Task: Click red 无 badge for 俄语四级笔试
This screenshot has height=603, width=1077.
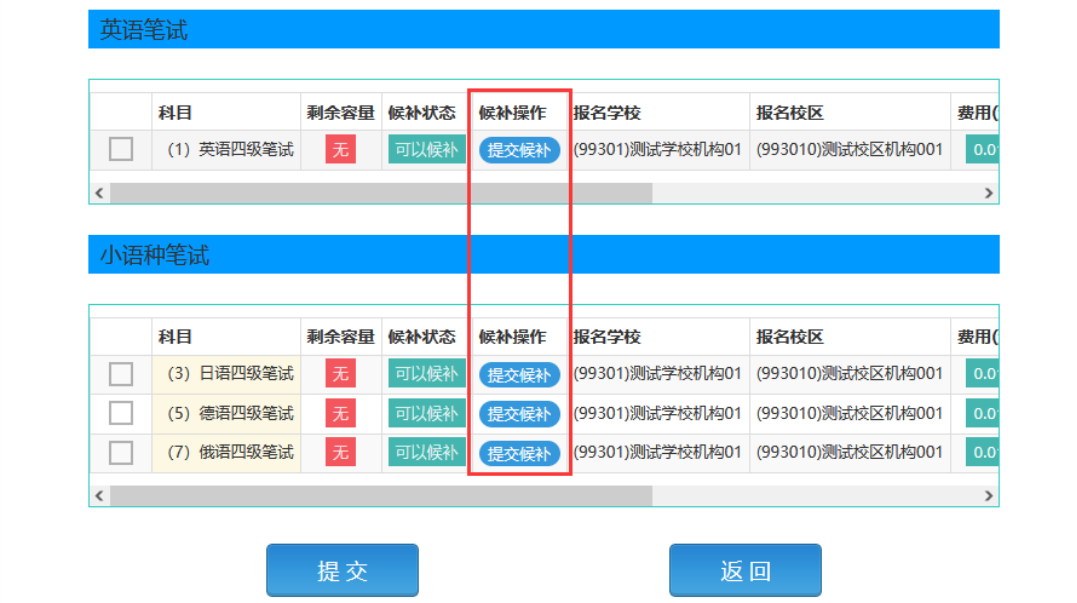Action: (x=340, y=453)
